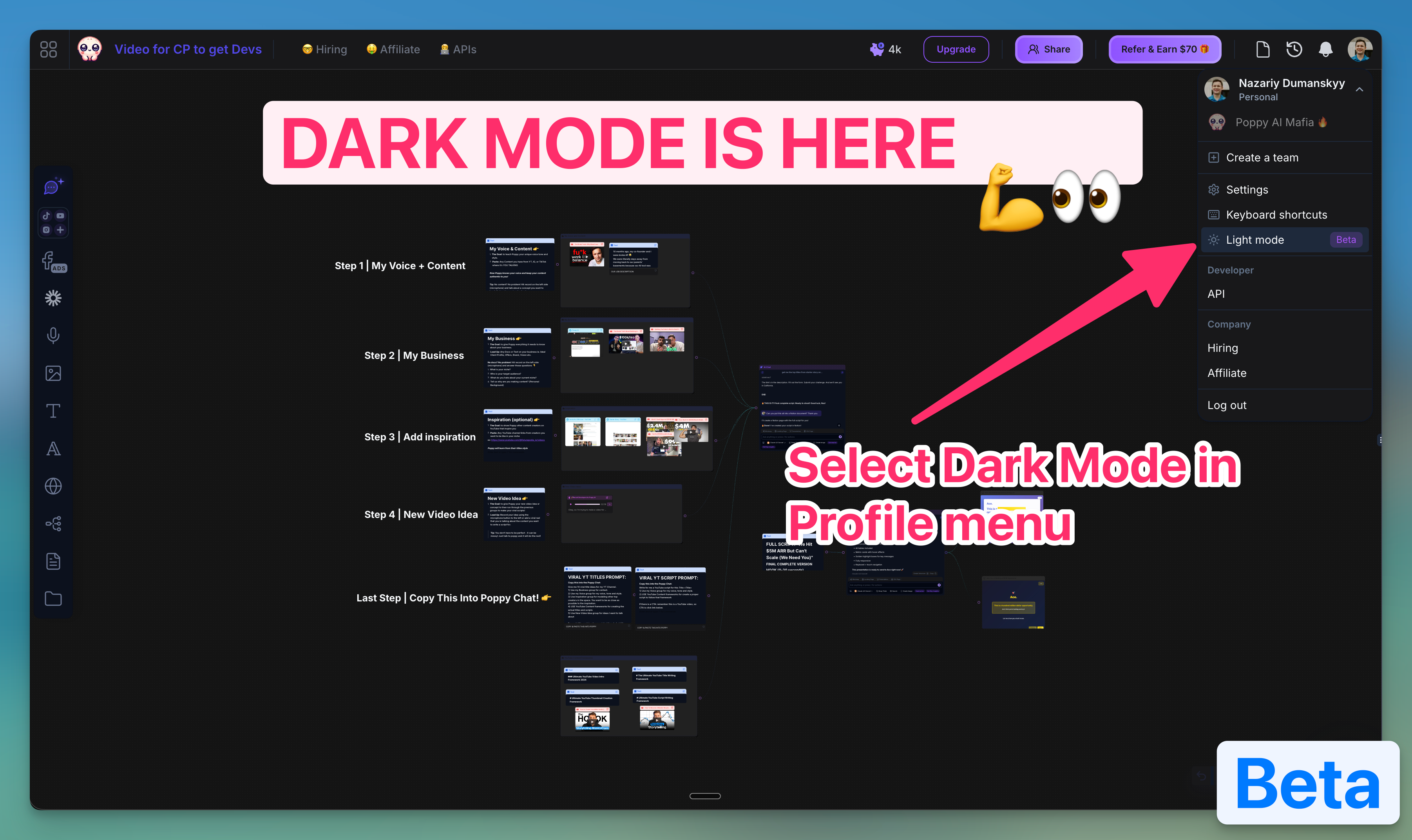
Task: Select the image tool in sidebar
Action: [x=53, y=373]
